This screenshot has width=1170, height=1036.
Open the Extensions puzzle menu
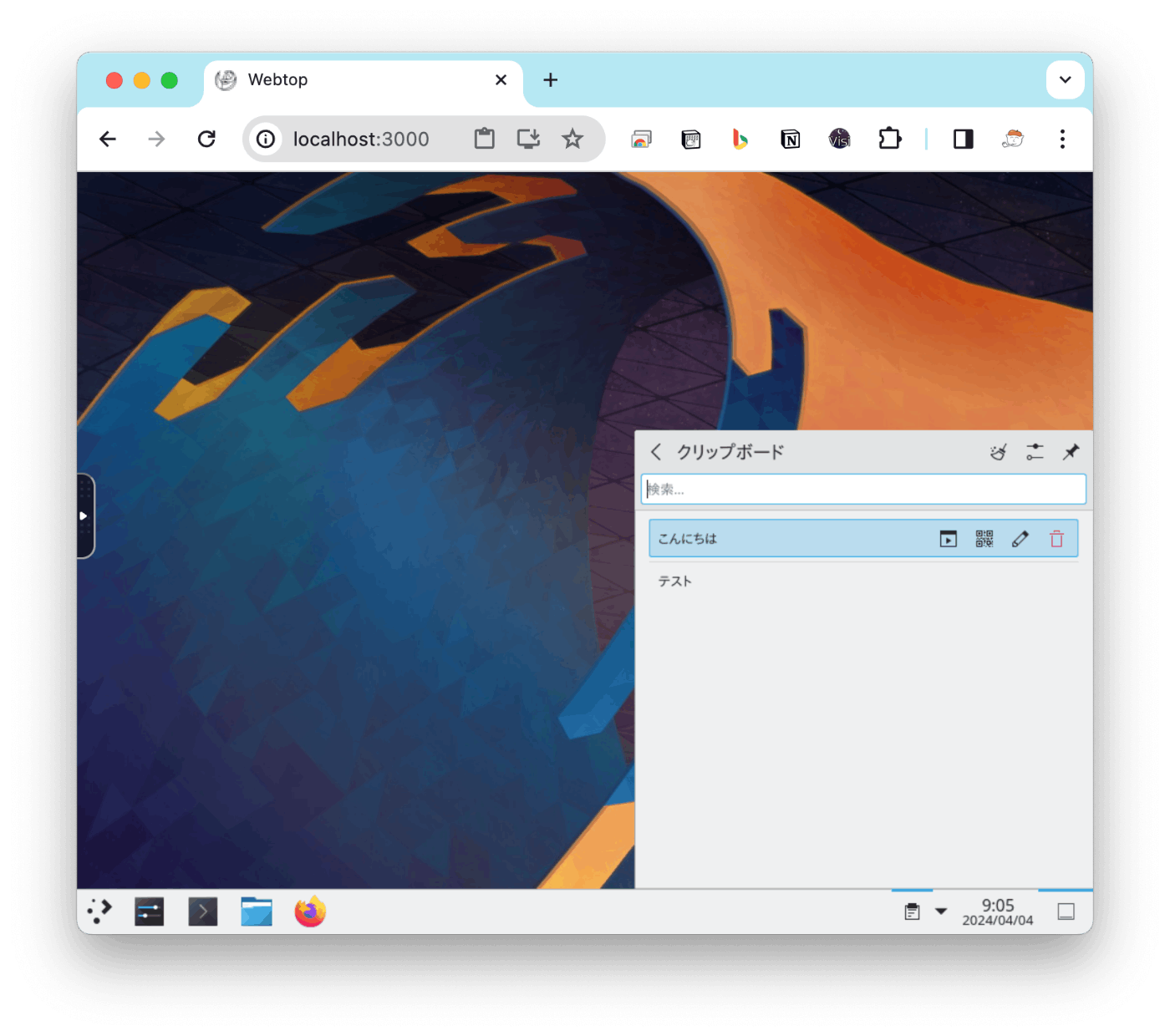pos(890,139)
